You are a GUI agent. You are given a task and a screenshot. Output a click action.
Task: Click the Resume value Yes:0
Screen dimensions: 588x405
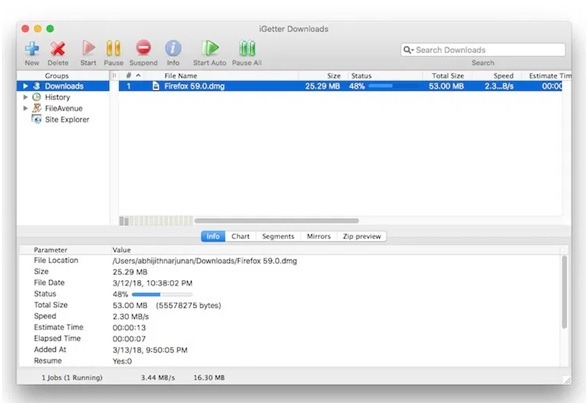click(x=122, y=361)
